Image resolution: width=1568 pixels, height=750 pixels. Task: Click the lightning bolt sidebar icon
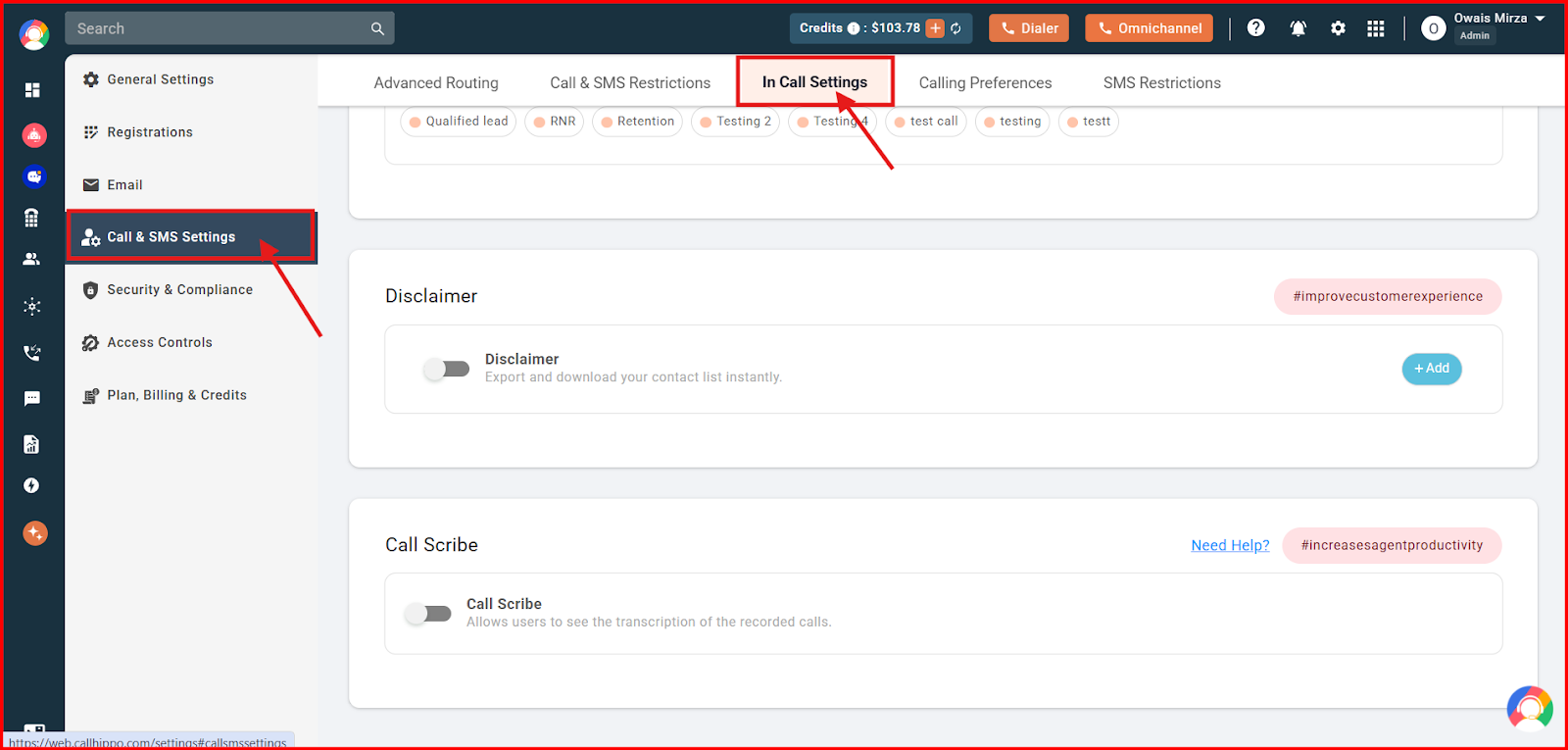point(31,485)
